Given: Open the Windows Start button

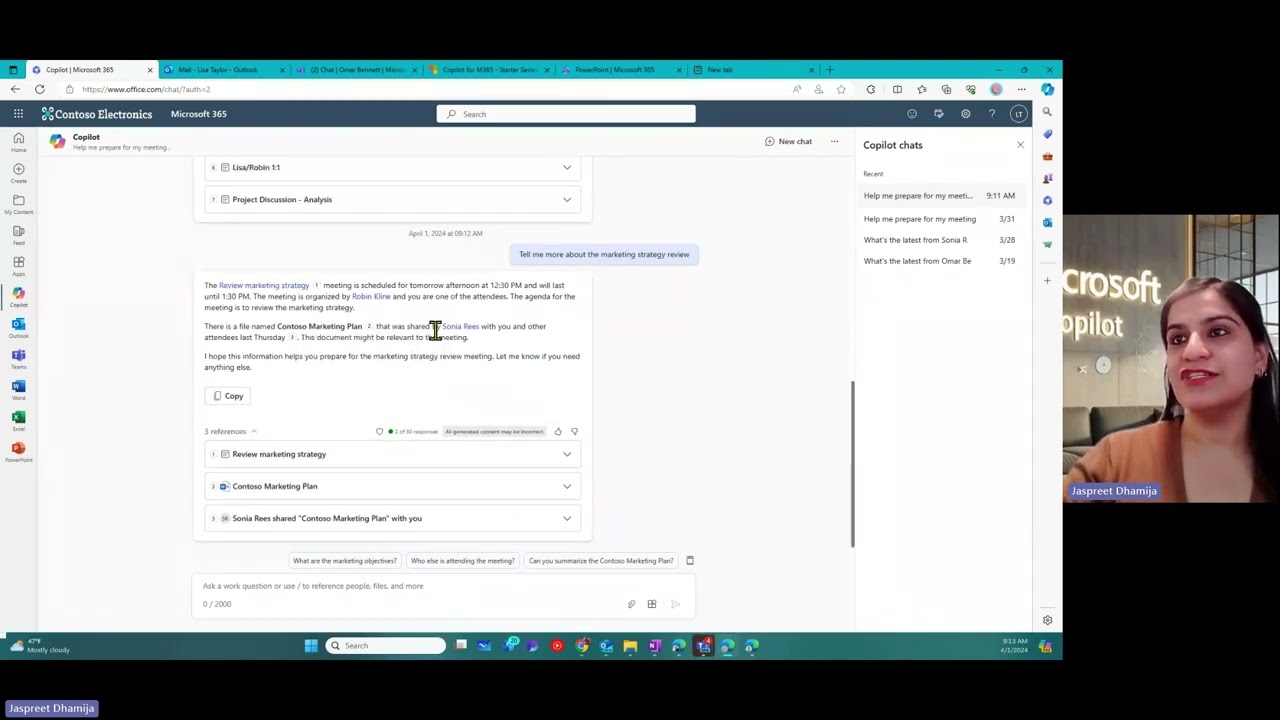Looking at the screenshot, I should [311, 646].
